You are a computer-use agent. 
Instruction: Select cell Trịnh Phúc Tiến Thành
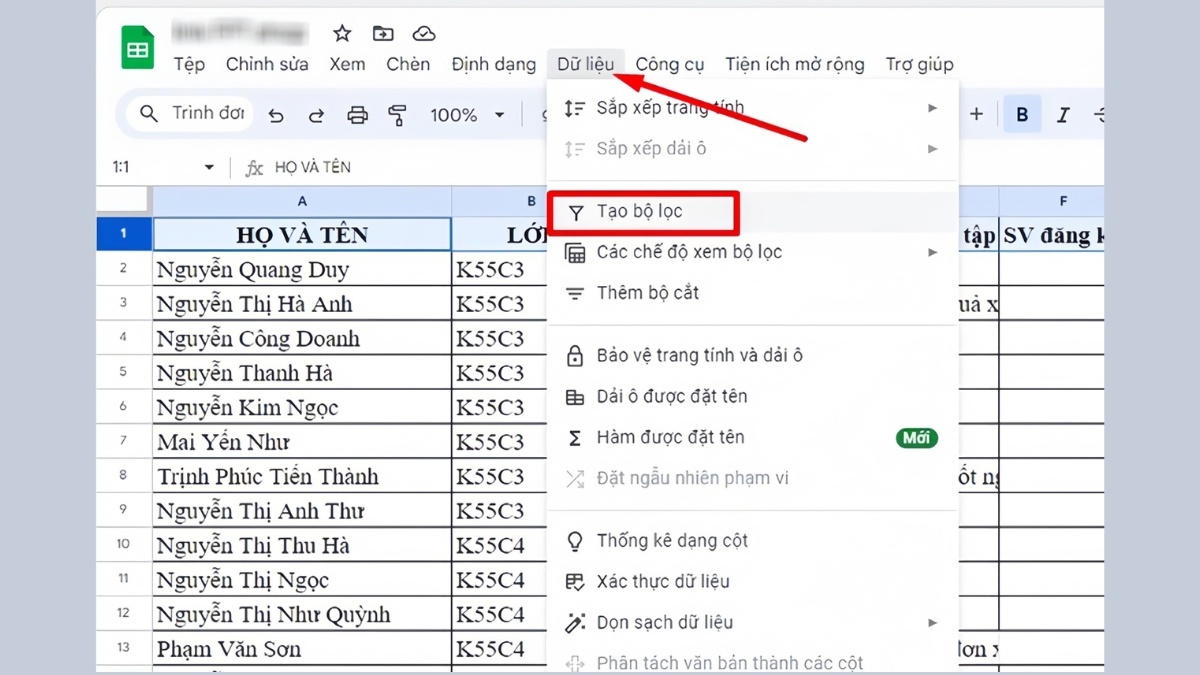[x=302, y=476]
